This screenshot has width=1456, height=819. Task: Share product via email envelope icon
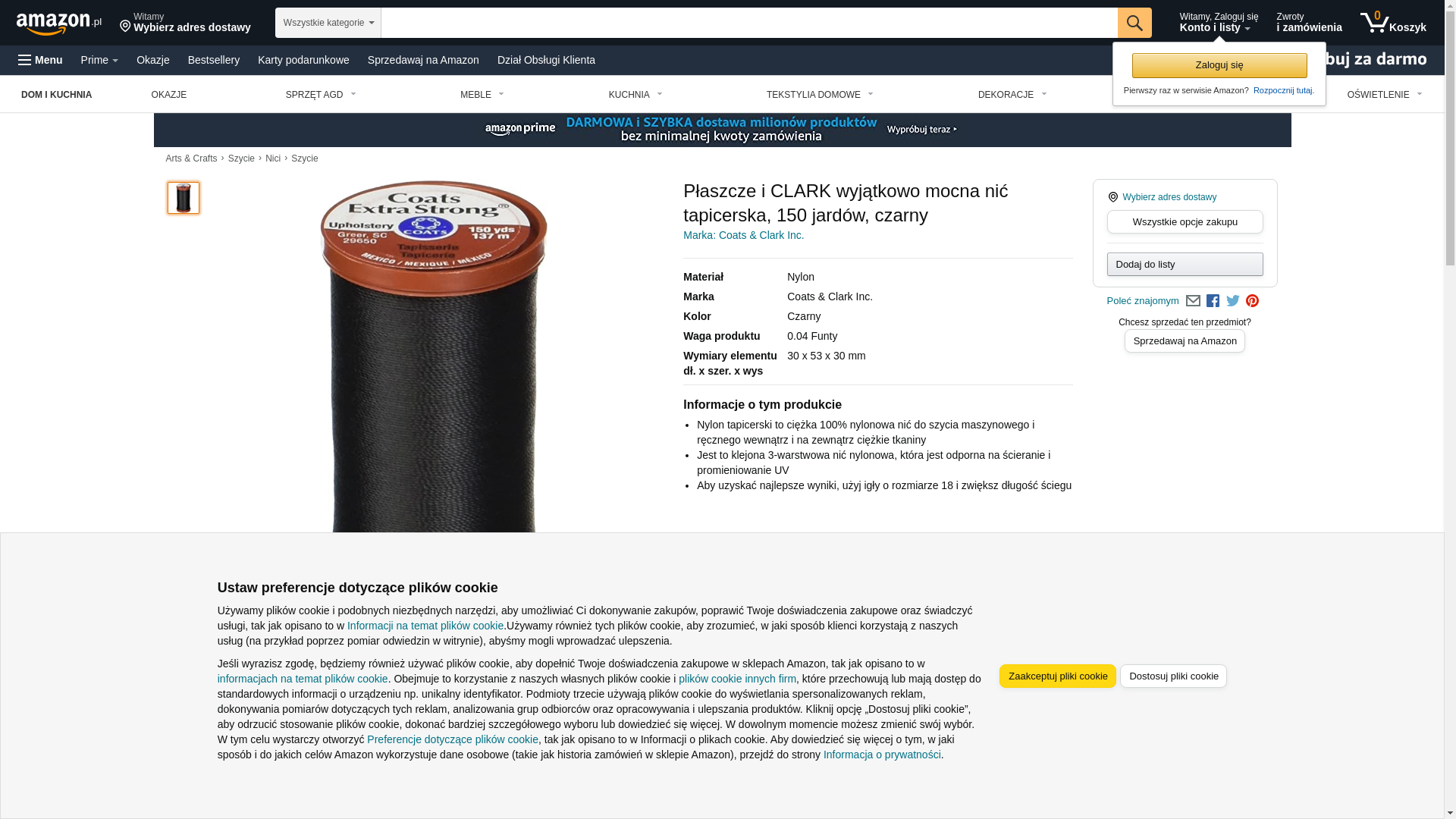pos(1193,301)
